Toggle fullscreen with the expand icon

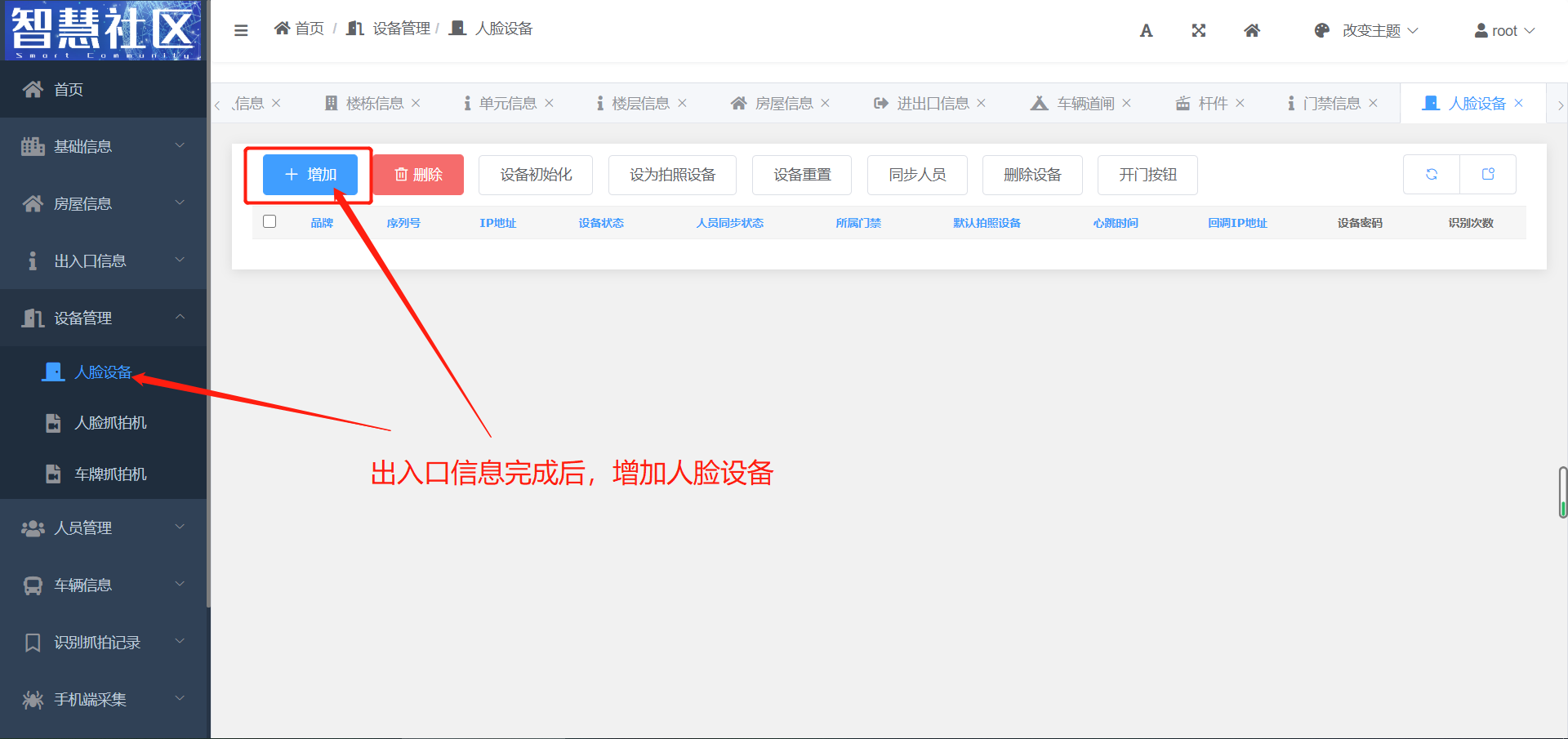click(x=1198, y=31)
